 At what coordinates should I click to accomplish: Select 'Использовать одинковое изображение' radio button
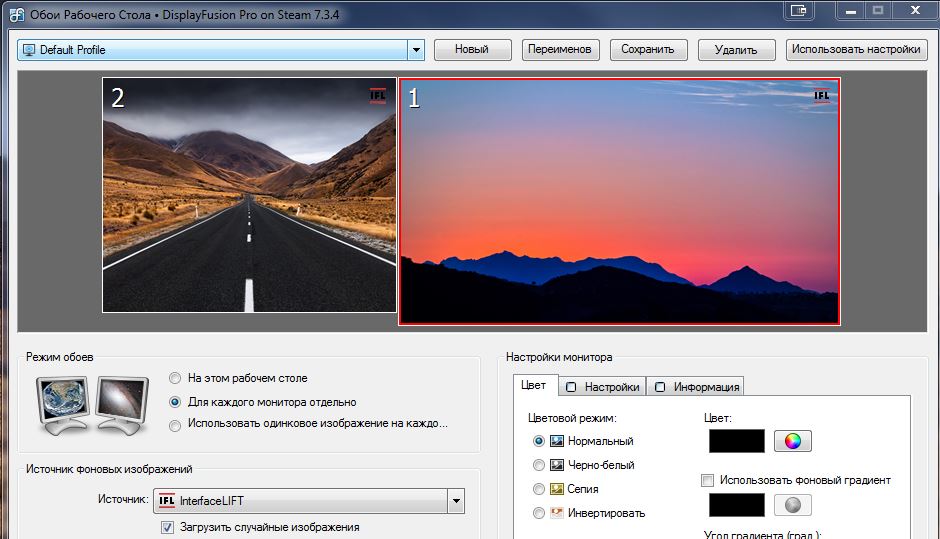pyautogui.click(x=175, y=426)
